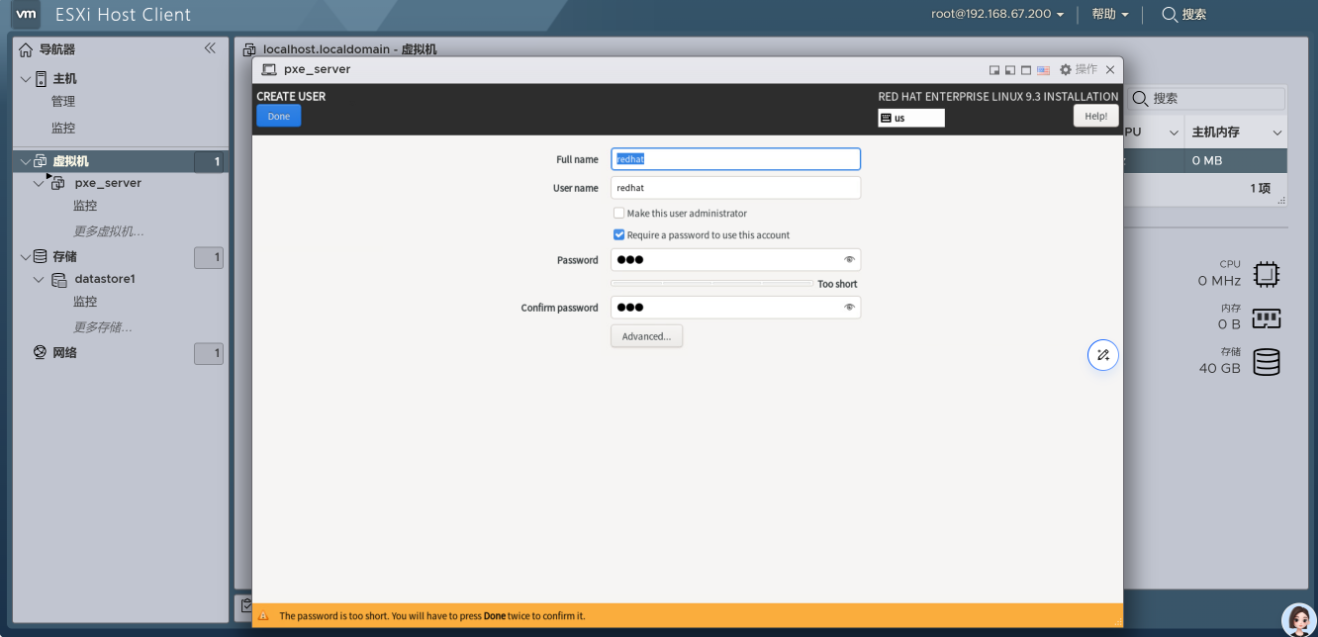Open 监控 under 主机

pos(63,128)
